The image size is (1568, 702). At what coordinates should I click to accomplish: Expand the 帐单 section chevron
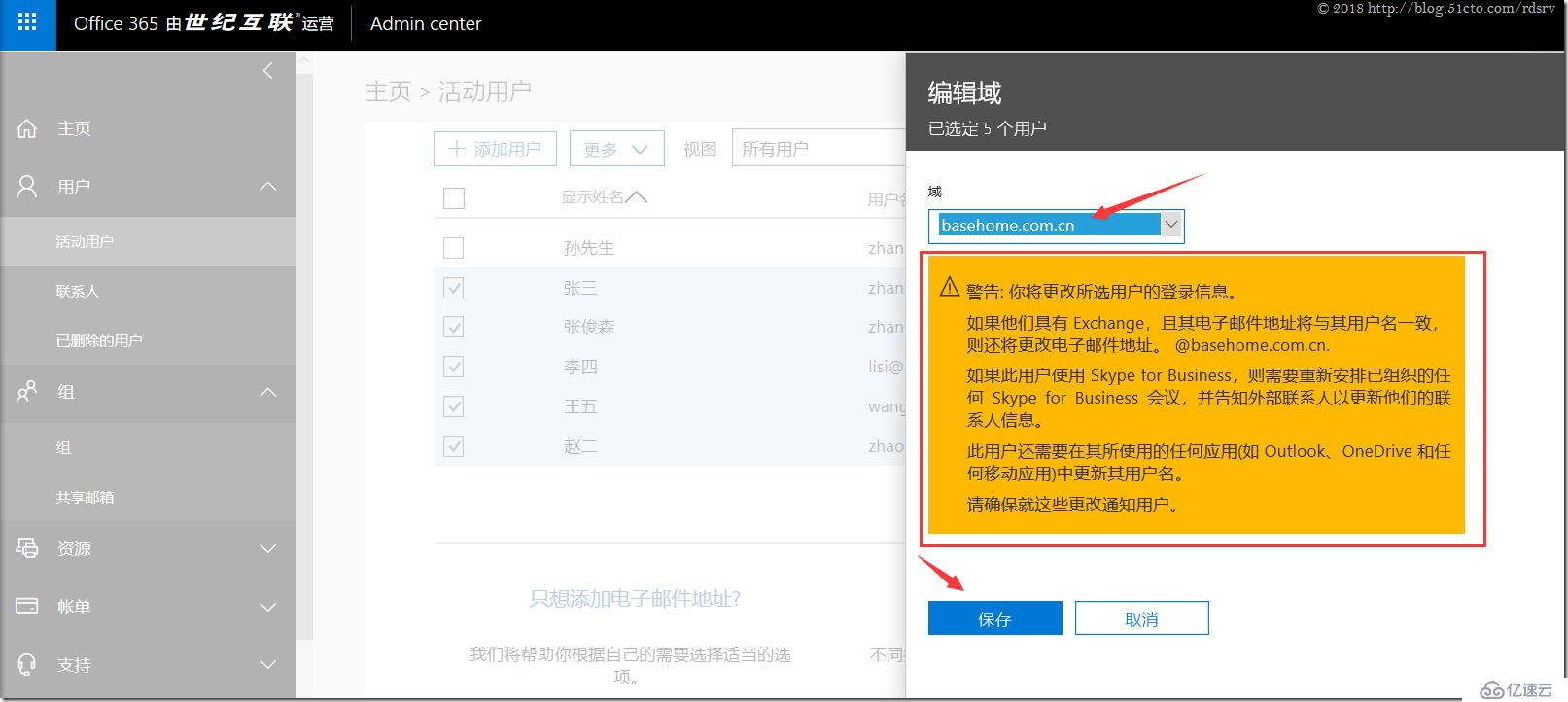pos(268,607)
